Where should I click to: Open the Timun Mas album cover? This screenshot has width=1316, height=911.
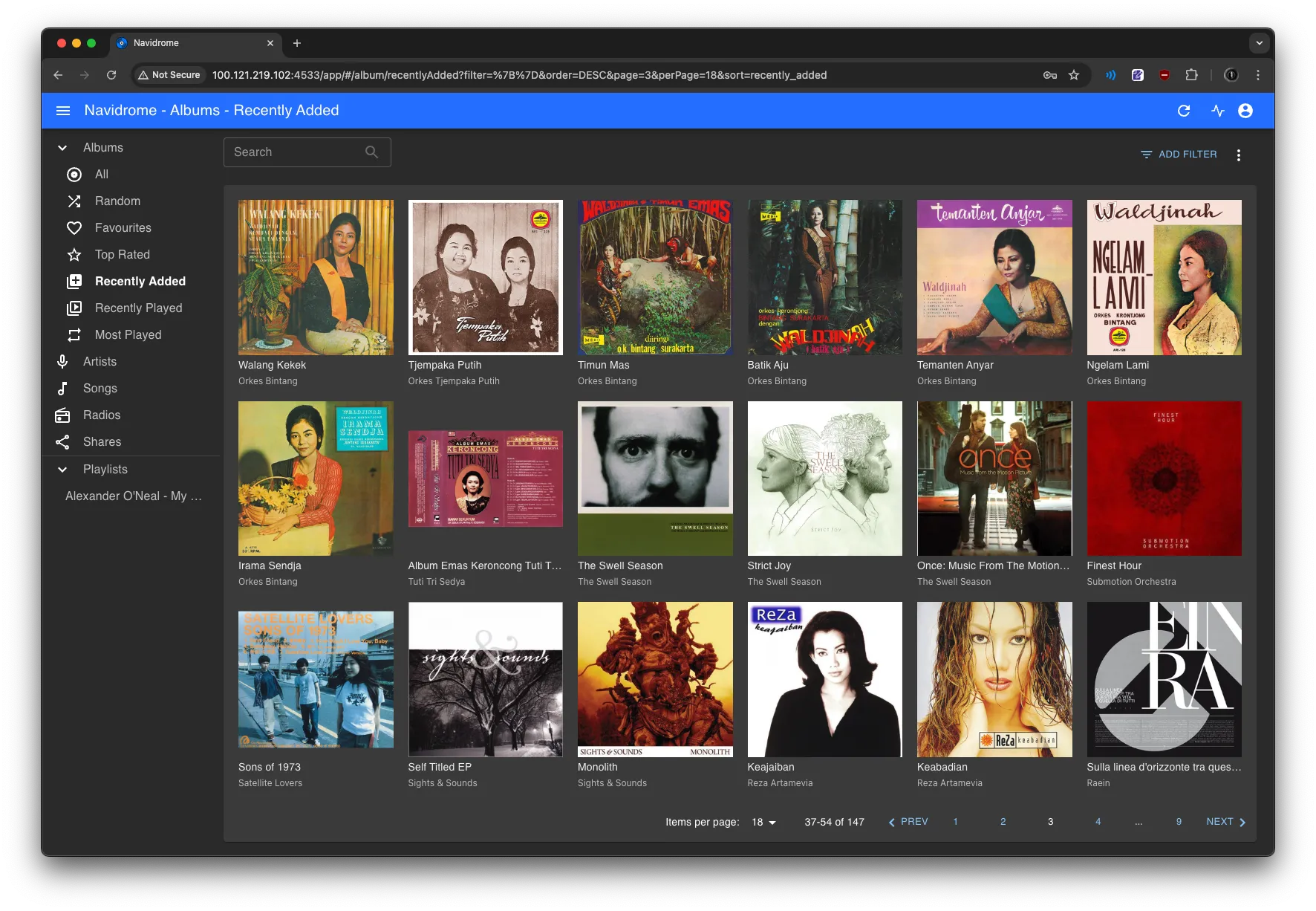pos(655,277)
